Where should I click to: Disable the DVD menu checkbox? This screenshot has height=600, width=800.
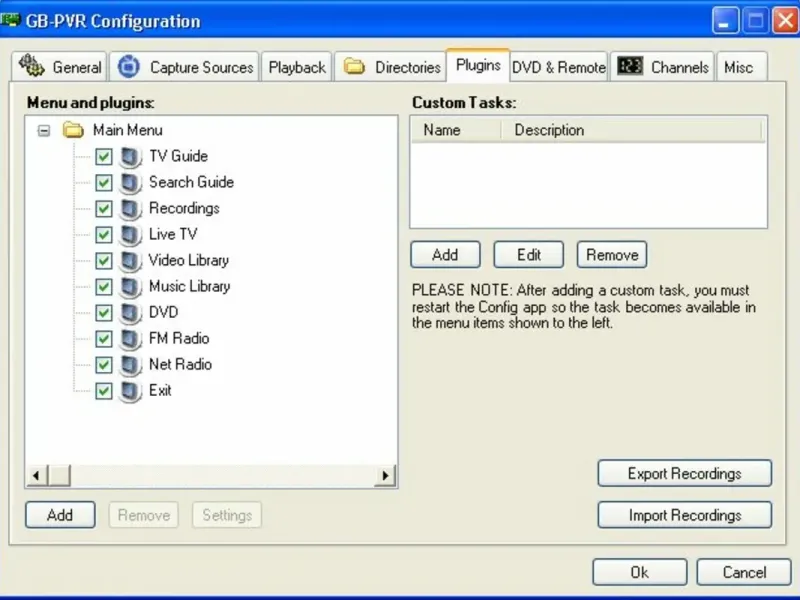point(104,313)
